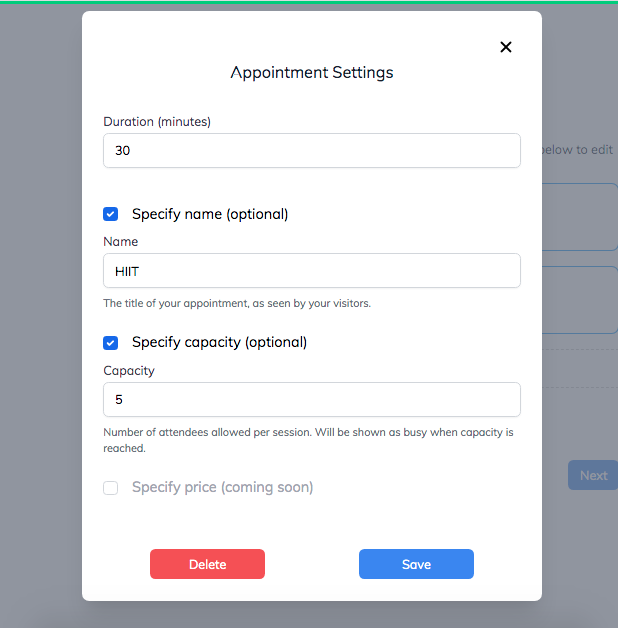Focus the Capacity input field
618x628 pixels.
coord(311,399)
